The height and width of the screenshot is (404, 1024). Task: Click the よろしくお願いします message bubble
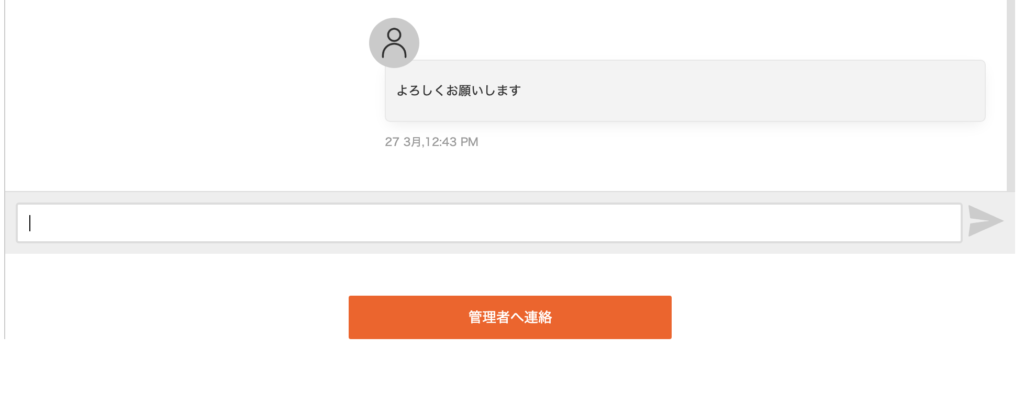(x=684, y=91)
